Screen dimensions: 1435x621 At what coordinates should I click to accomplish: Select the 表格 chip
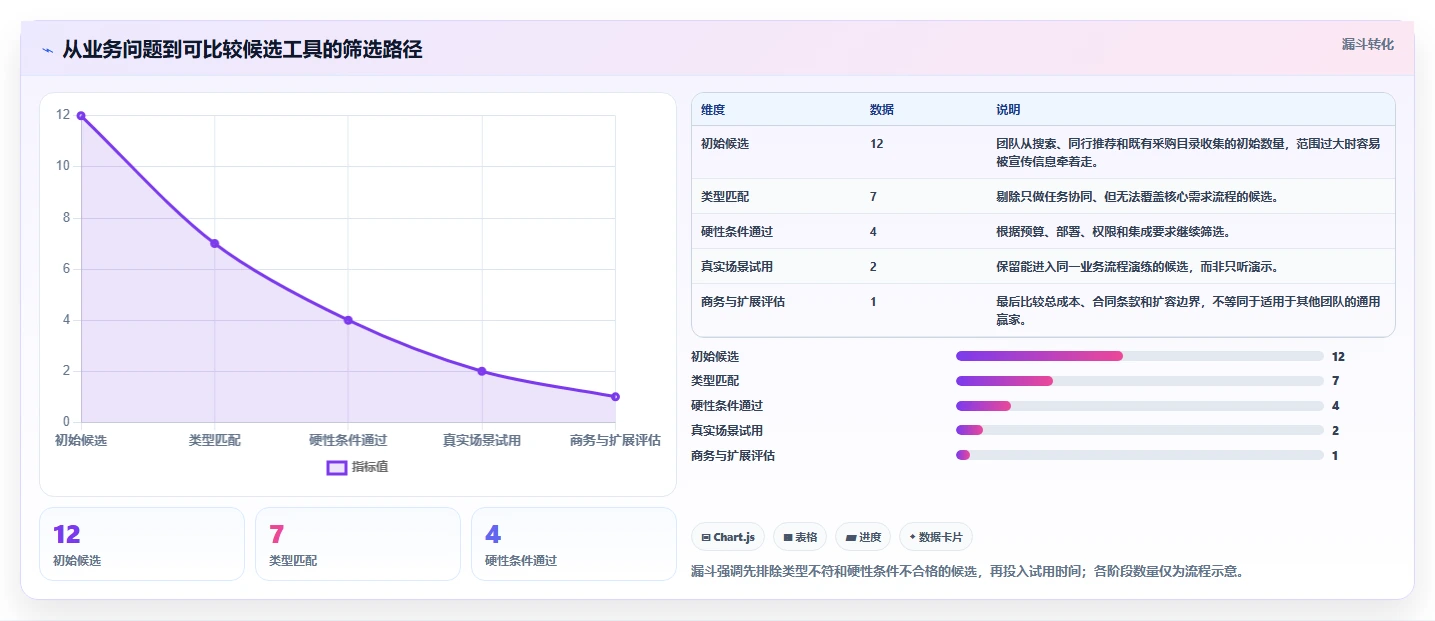[x=800, y=537]
